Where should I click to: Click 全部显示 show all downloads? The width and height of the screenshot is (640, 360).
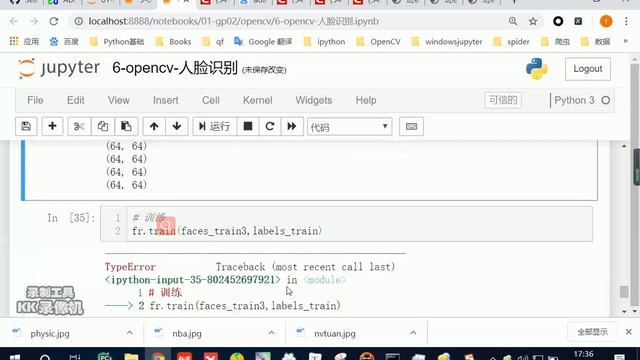pos(592,332)
